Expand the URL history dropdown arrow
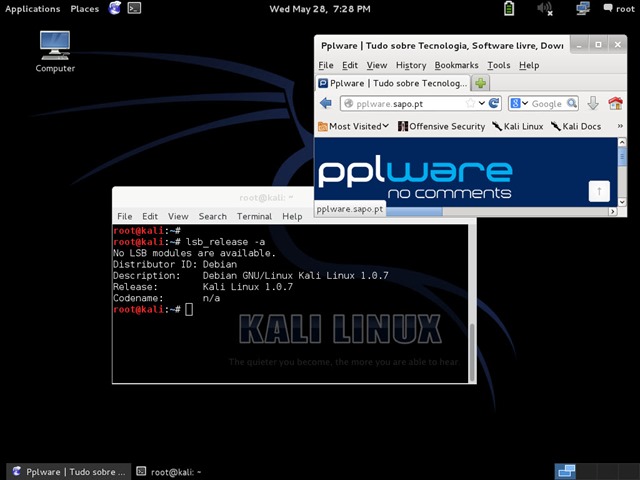This screenshot has width=640, height=480. pyautogui.click(x=482, y=103)
